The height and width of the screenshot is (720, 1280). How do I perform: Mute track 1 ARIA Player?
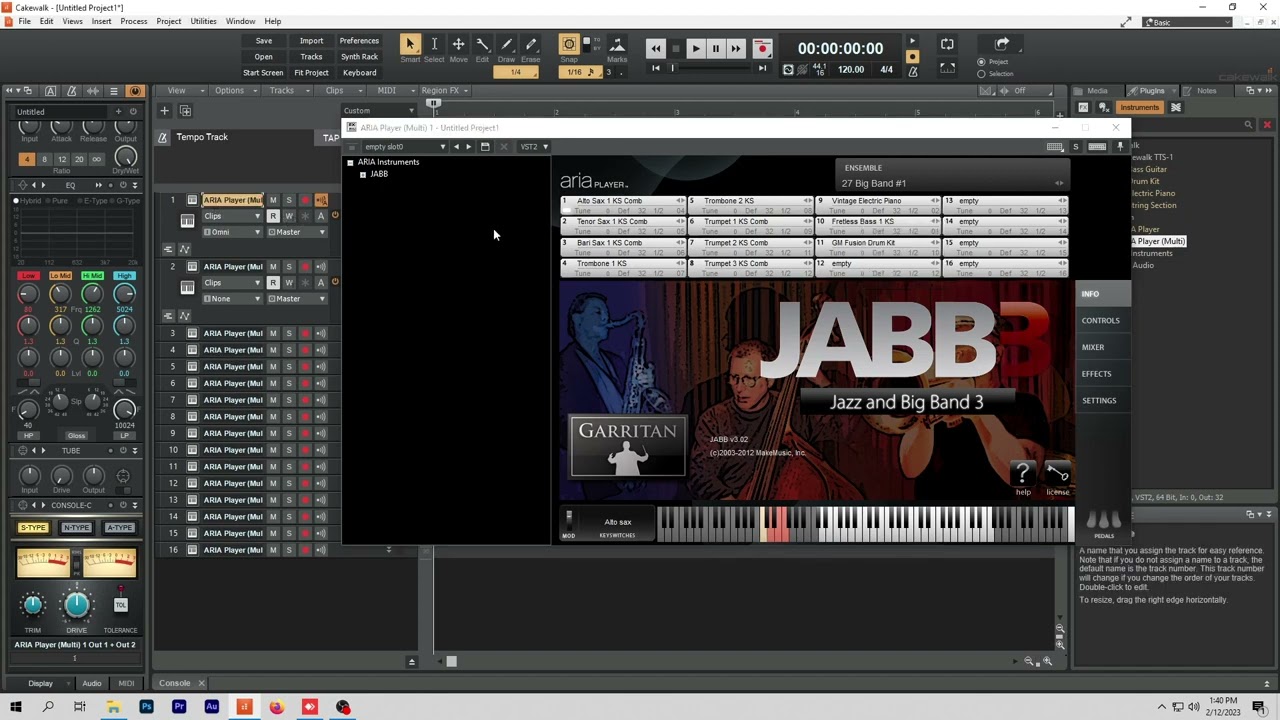coord(273,200)
